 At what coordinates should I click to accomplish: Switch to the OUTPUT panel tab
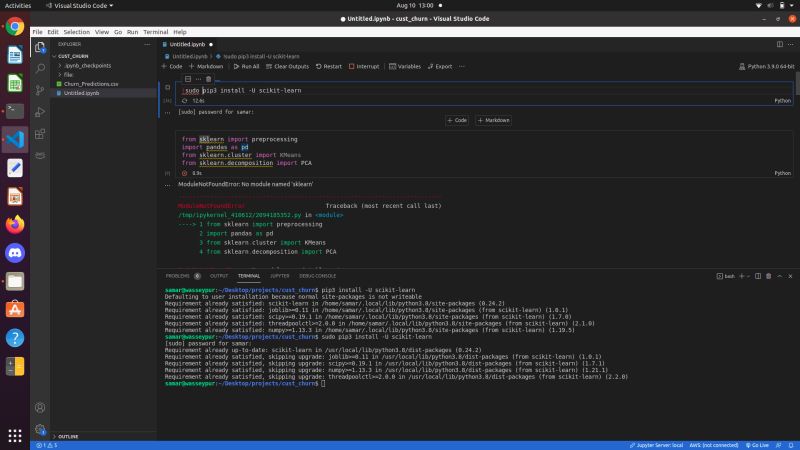pos(219,276)
